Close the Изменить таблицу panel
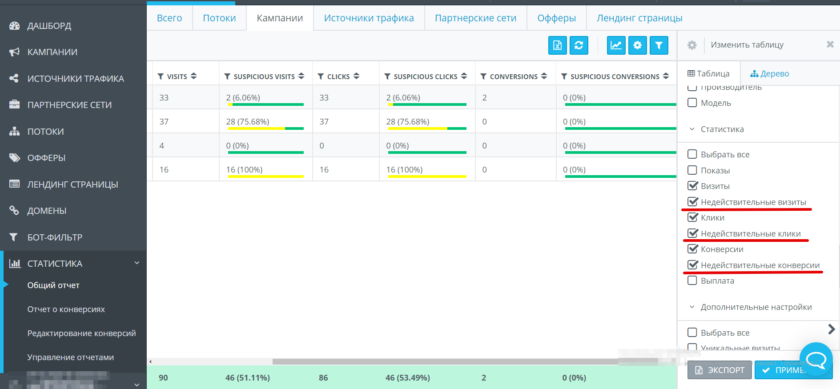The width and height of the screenshot is (840, 389). point(830,44)
